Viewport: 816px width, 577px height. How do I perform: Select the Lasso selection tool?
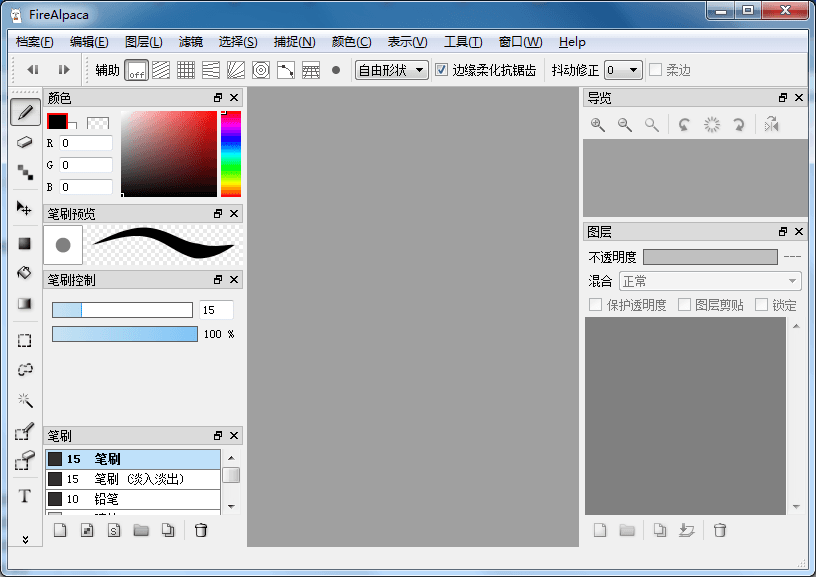(x=25, y=370)
